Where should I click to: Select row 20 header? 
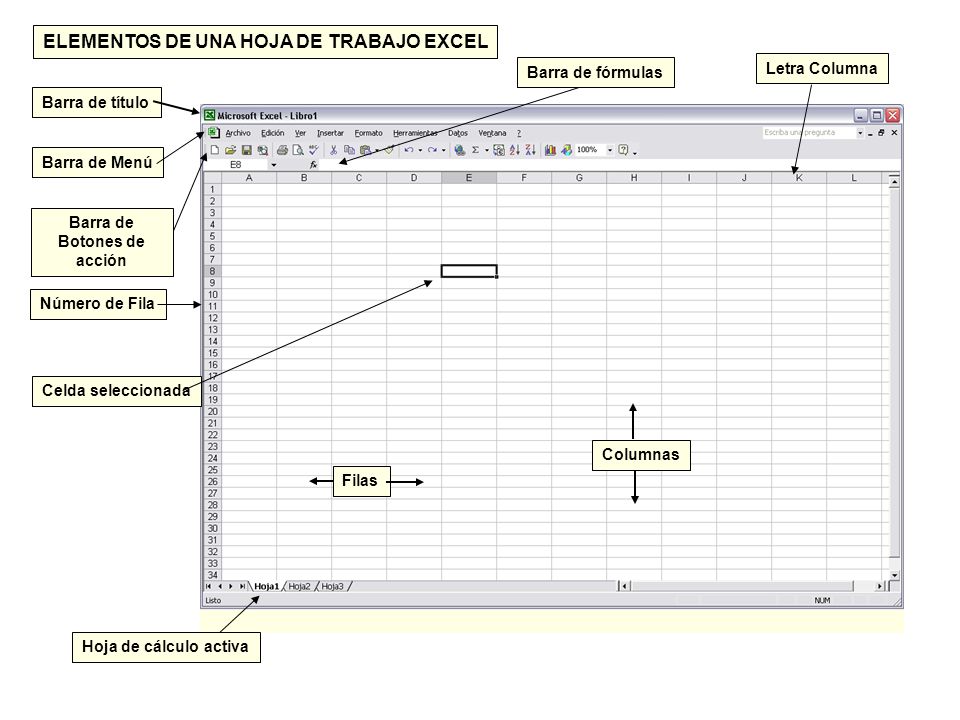[x=212, y=411]
